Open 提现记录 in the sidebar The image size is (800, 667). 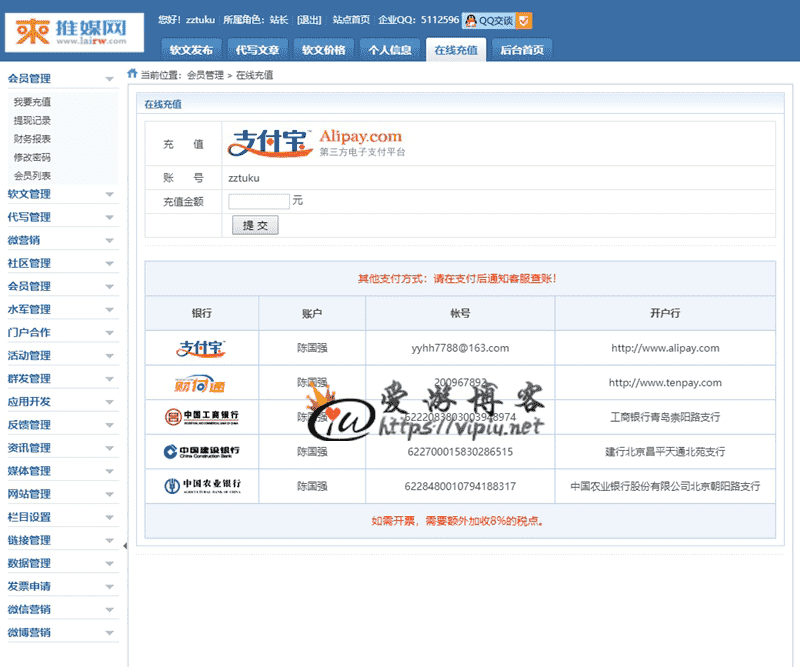32,120
